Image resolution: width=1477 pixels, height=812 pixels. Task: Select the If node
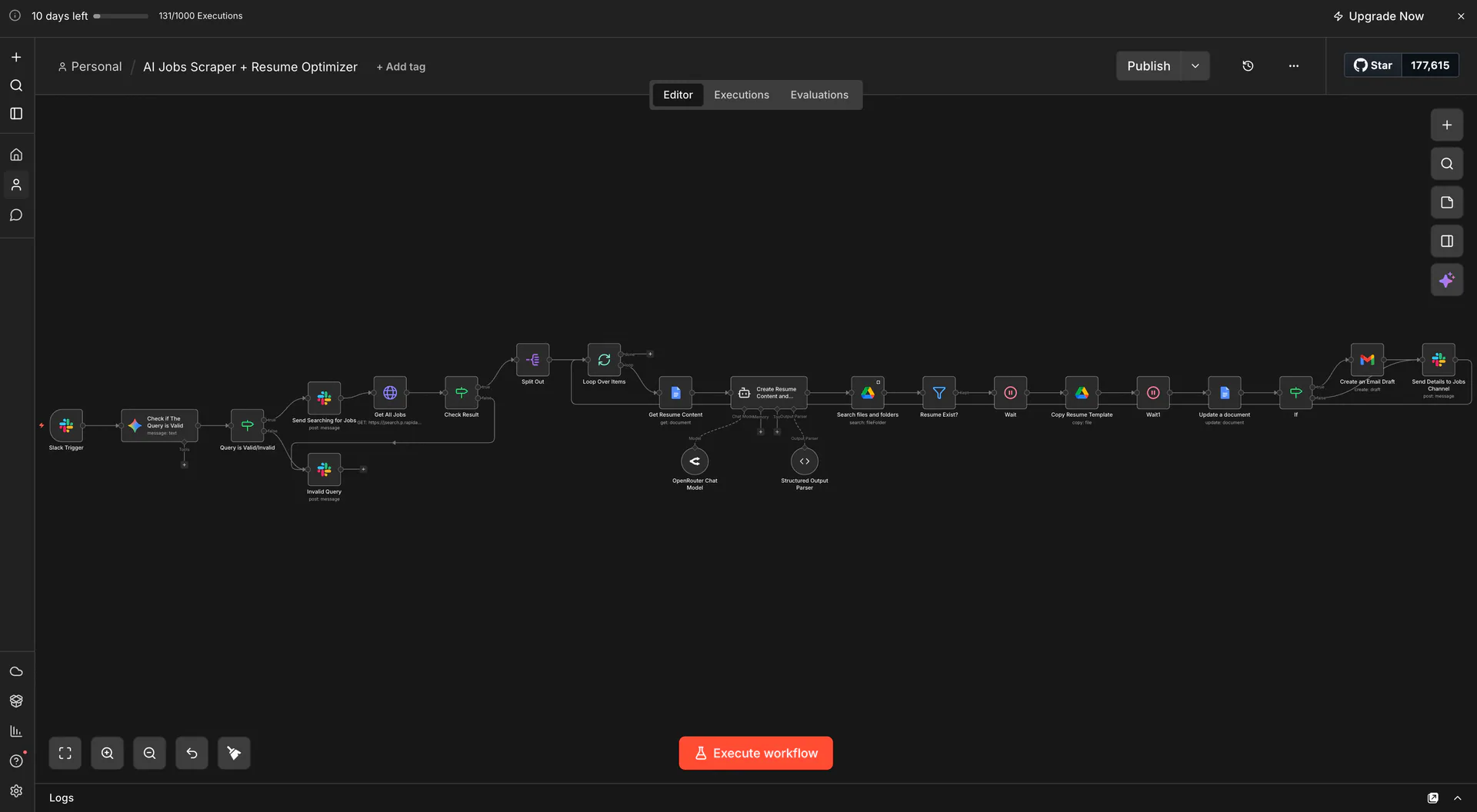point(1296,393)
